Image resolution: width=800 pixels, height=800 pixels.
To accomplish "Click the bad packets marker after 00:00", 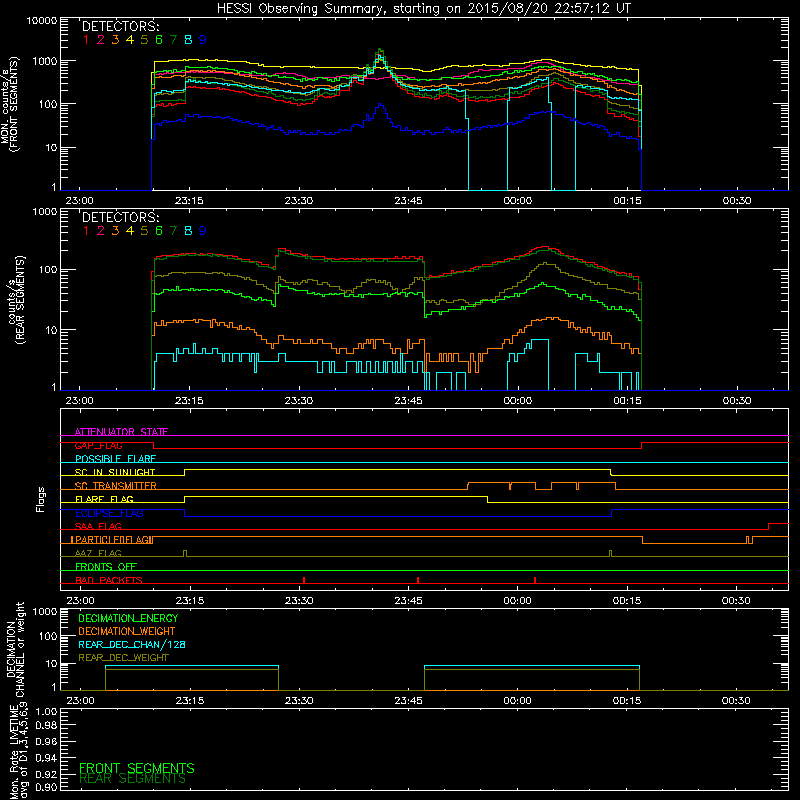I will pos(535,580).
